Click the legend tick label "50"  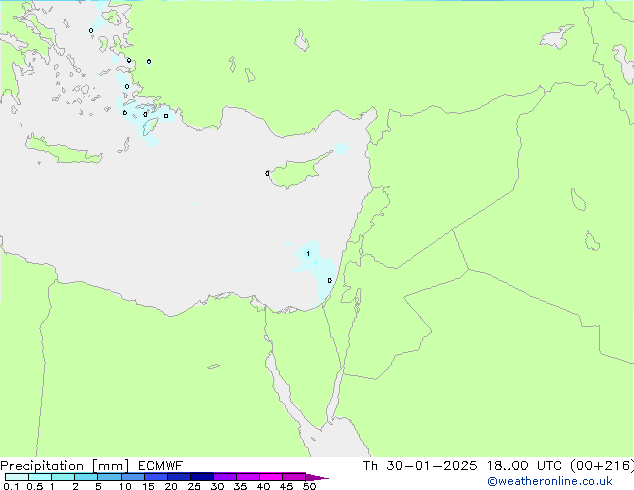(309, 486)
